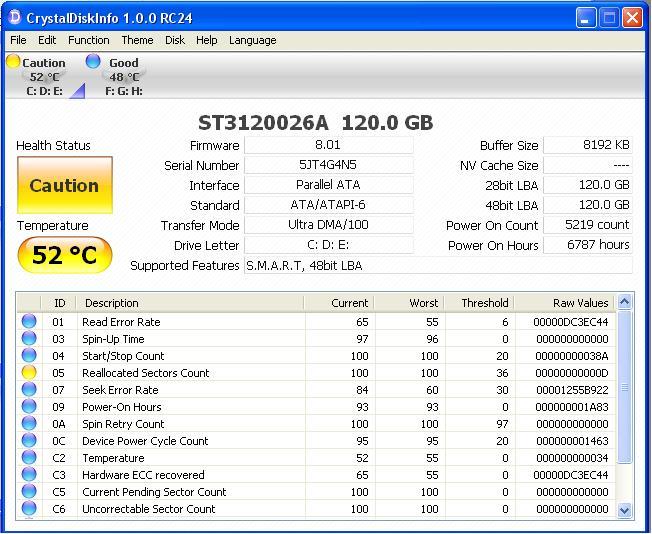The width and height of the screenshot is (652, 534).
Task: Click the yellow Caution disk status orb
Action: coord(13,61)
